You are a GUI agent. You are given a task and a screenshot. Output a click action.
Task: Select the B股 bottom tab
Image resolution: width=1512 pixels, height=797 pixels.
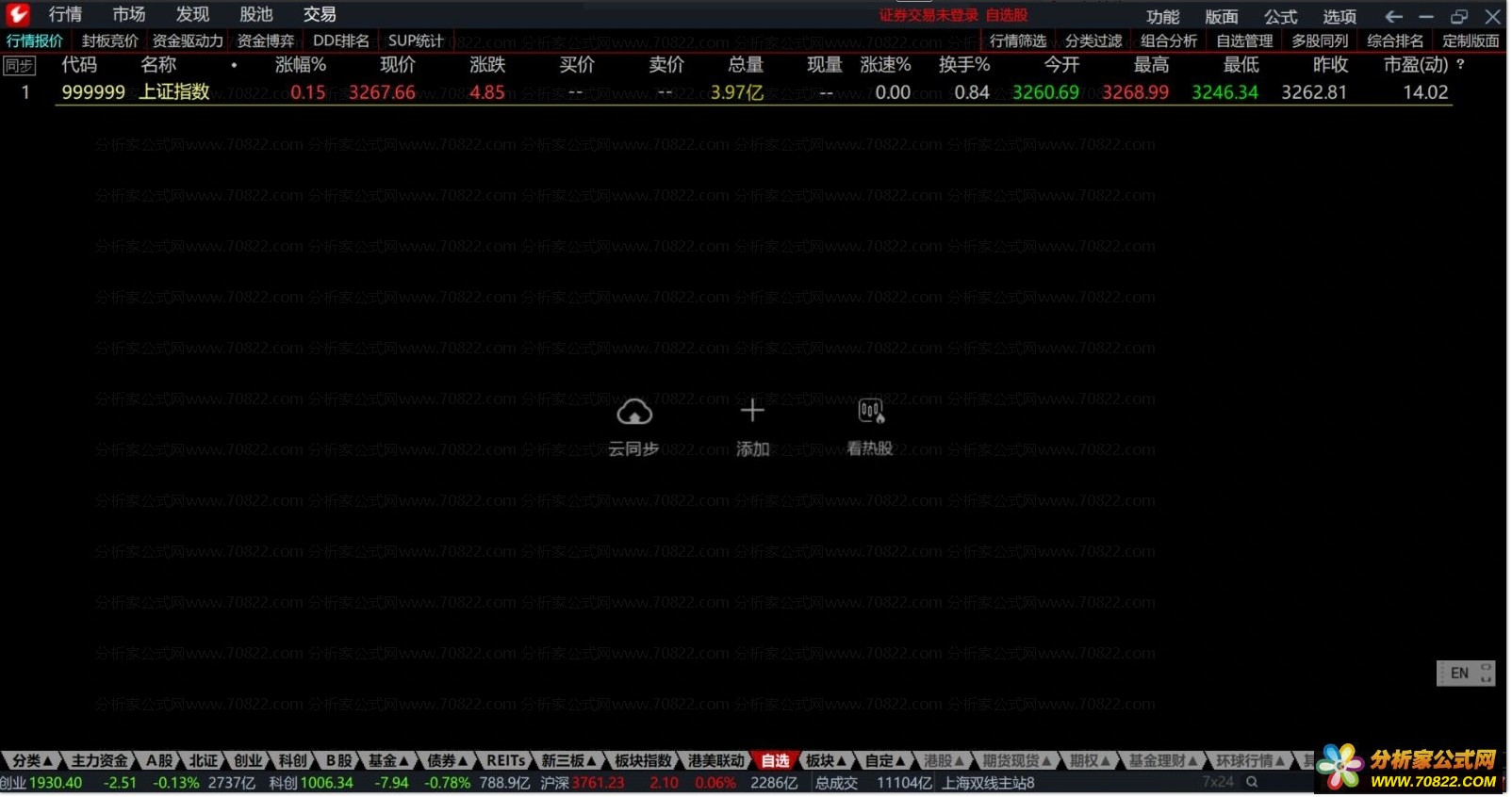tap(338, 760)
